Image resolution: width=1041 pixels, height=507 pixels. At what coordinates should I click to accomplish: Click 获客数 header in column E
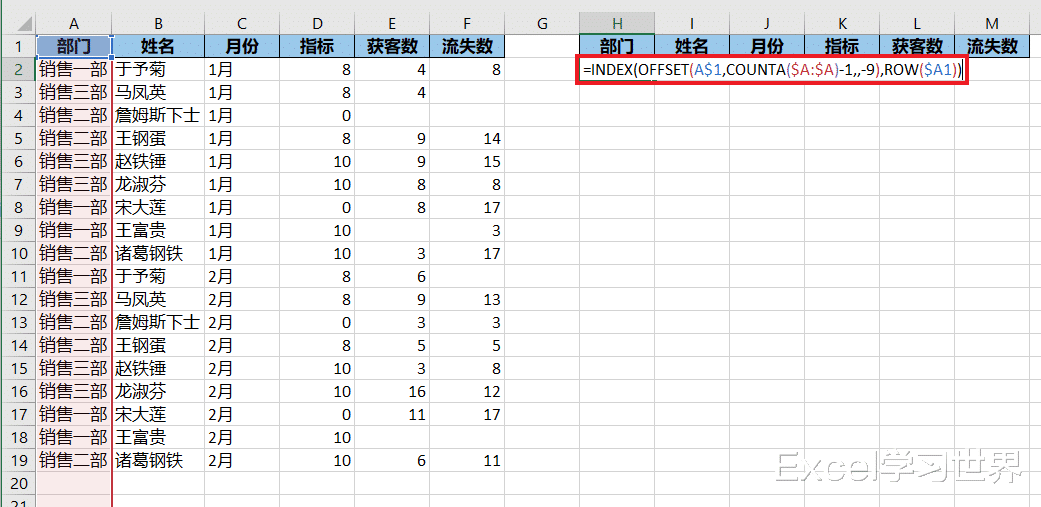(x=392, y=46)
